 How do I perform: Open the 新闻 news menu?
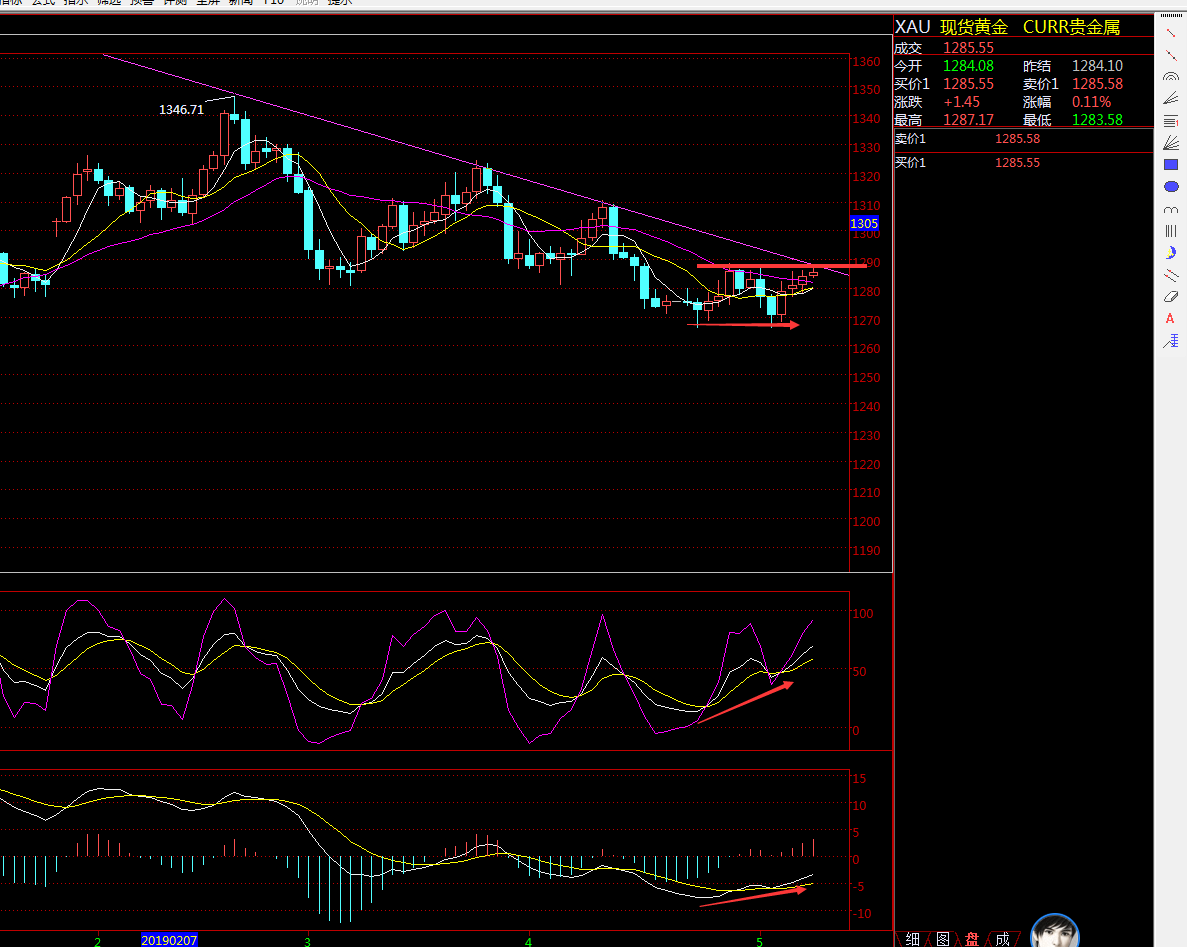pyautogui.click(x=241, y=2)
